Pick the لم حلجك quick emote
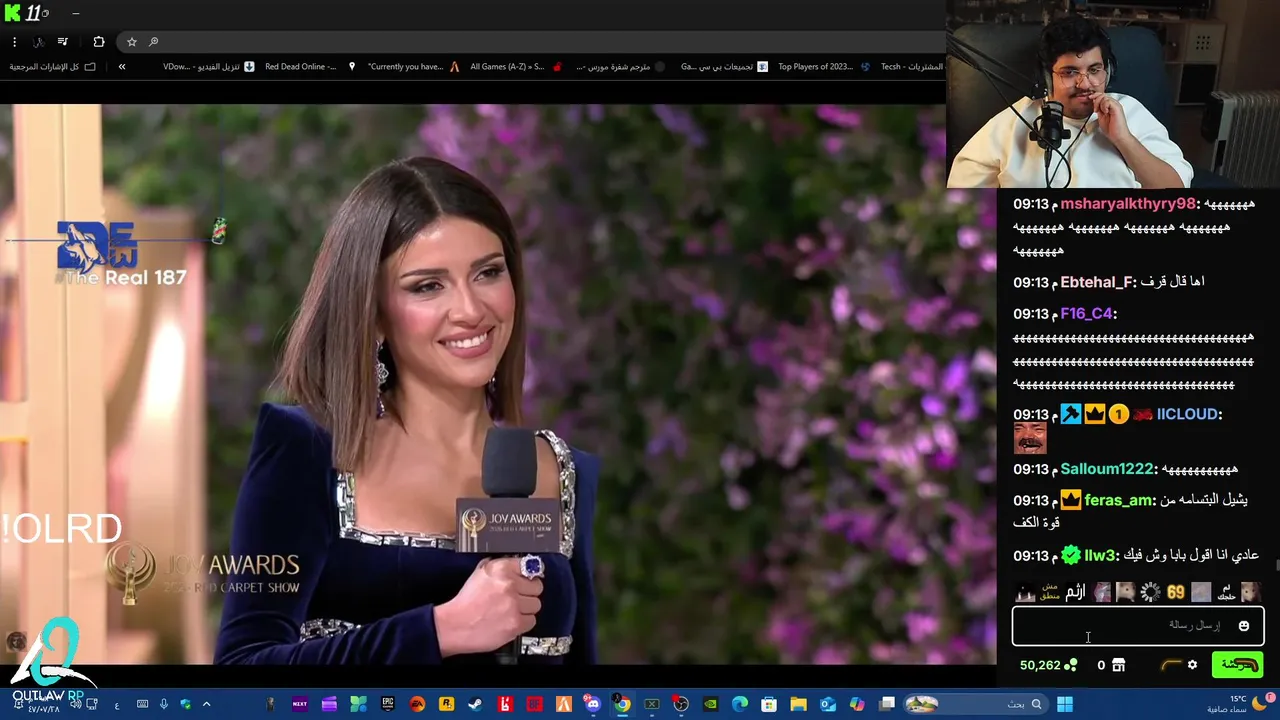 click(x=1226, y=592)
